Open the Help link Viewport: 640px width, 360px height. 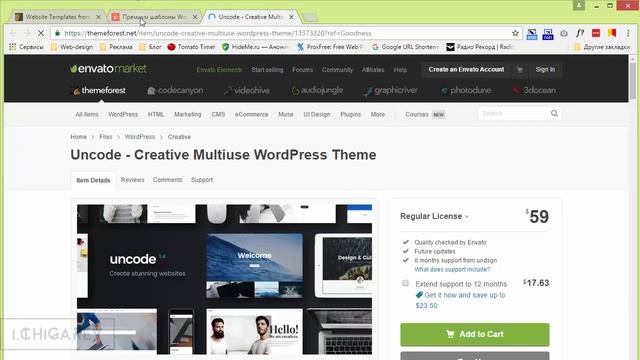pyautogui.click(x=400, y=70)
